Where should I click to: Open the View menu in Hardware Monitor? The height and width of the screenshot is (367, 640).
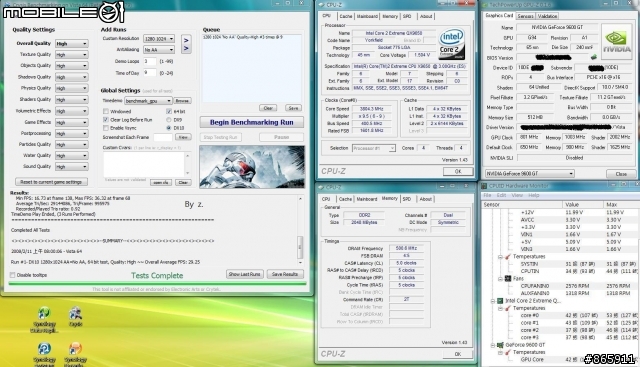[517, 196]
